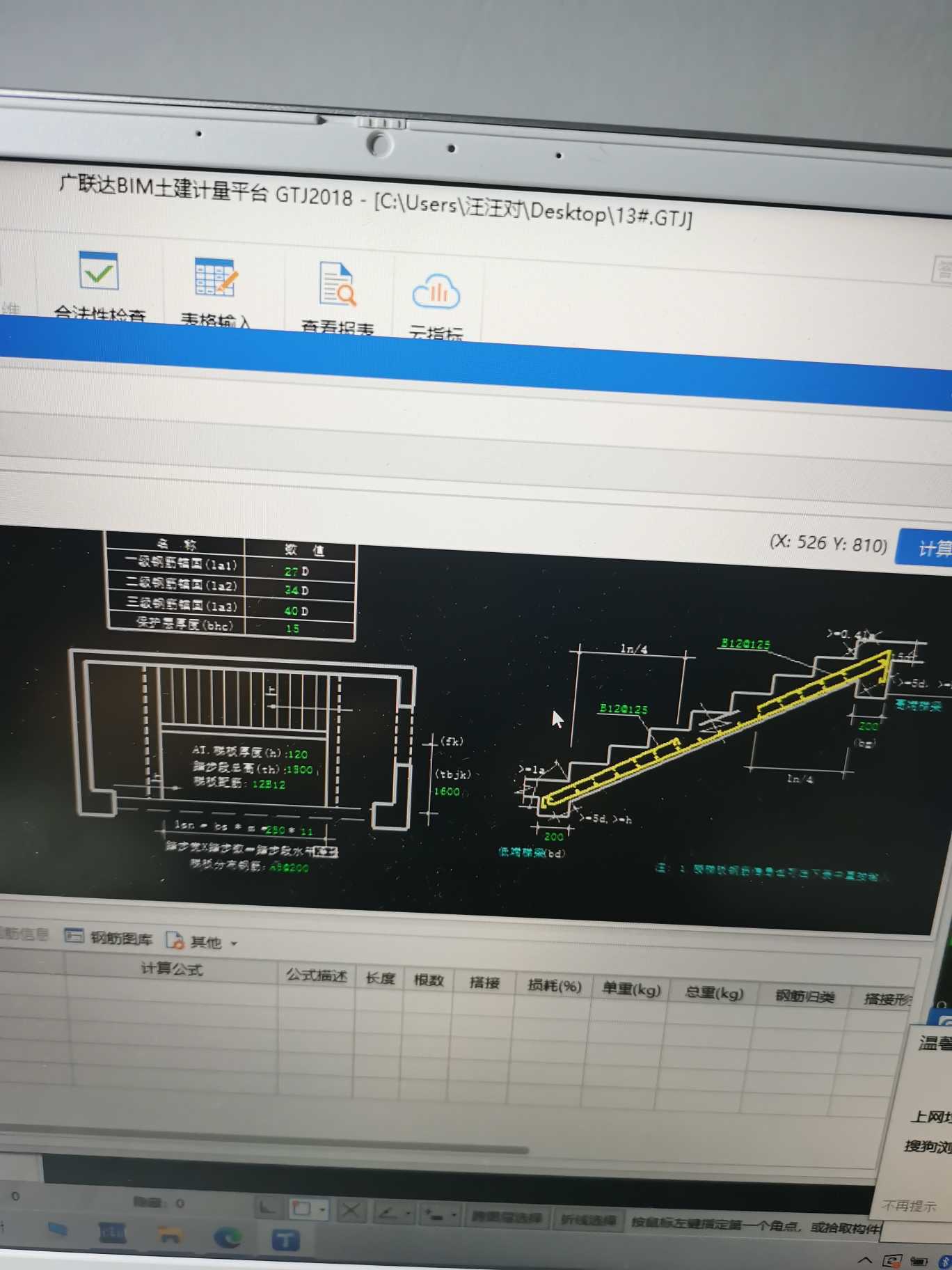952x1270 pixels.
Task: Click the cross X icon in status bar
Action: tap(351, 1211)
